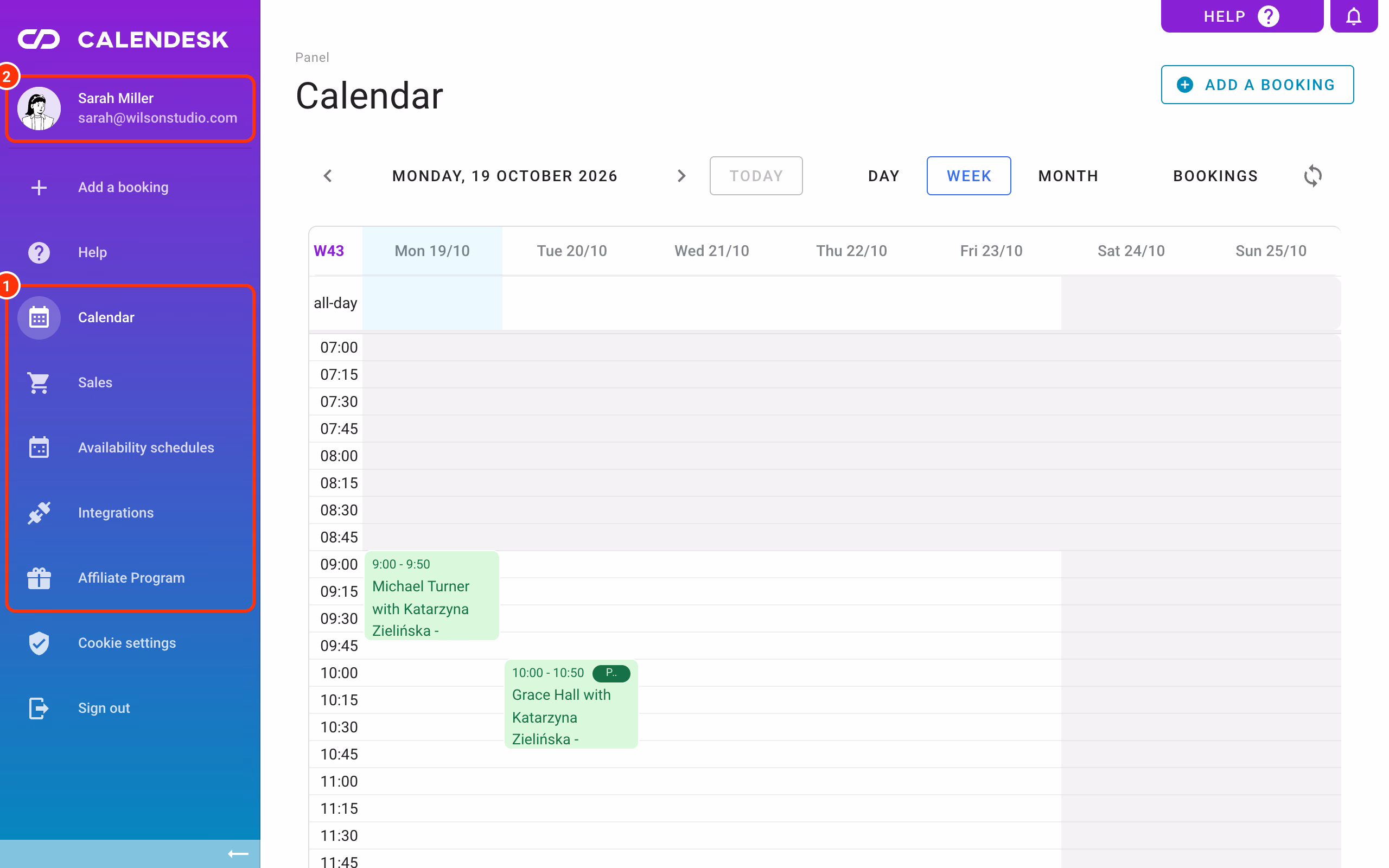Click the TODAY button
This screenshot has height=868, width=1389.
756,176
